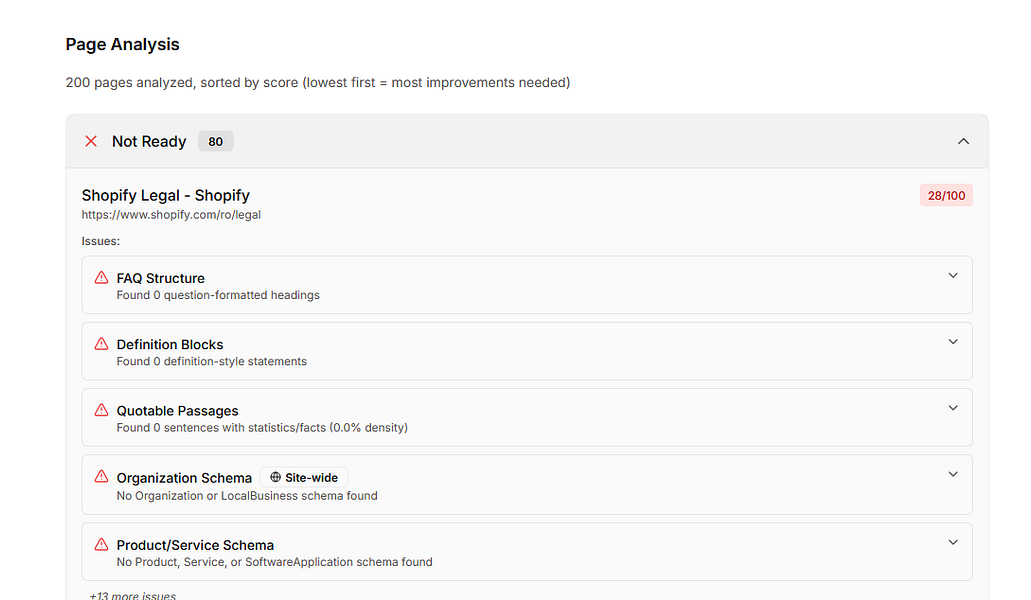Expand the Organization Schema issue chevron
1031x600 pixels.
[x=953, y=475]
